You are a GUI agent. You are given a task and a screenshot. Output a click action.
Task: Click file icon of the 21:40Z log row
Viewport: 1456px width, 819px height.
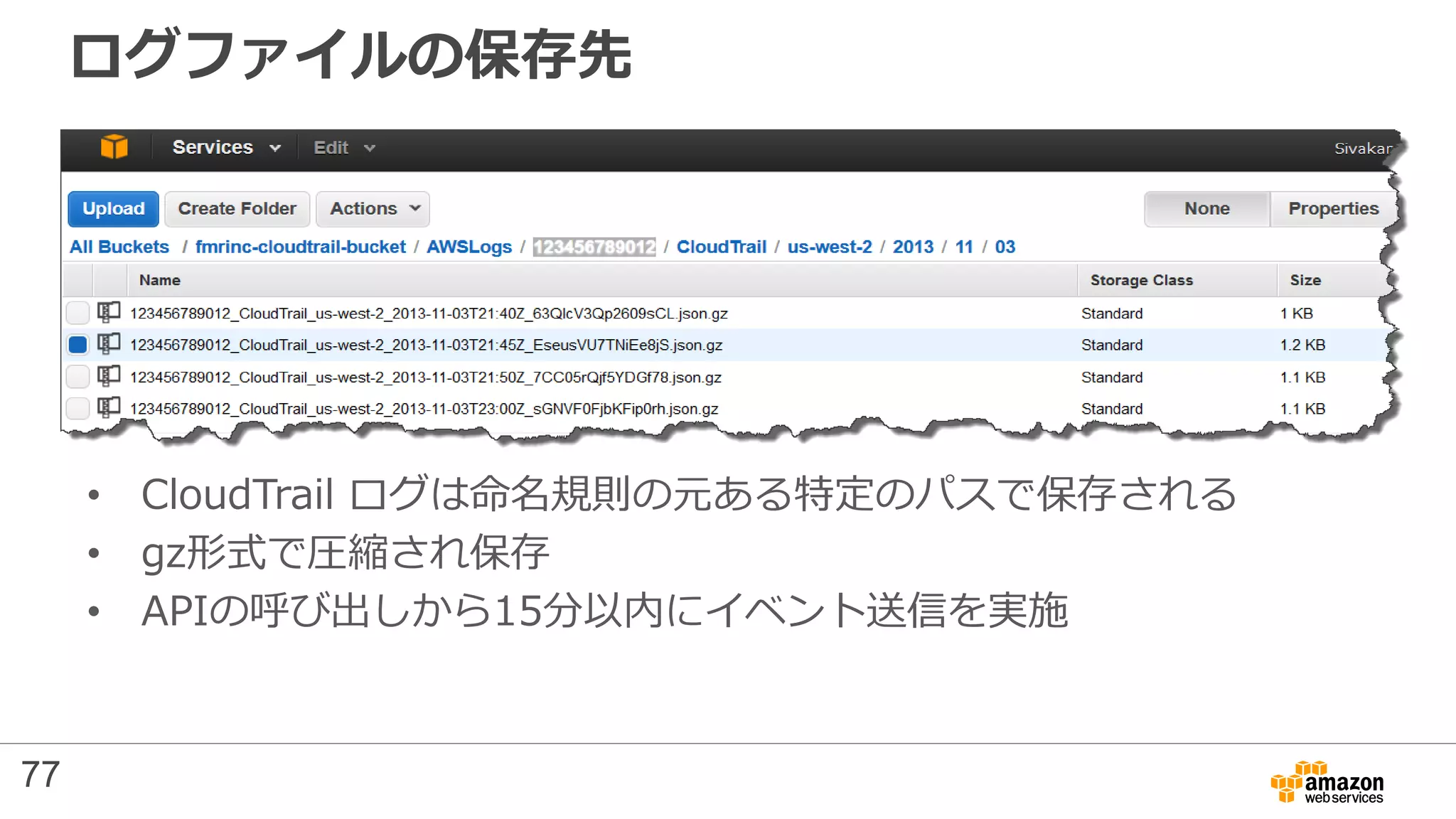[109, 312]
